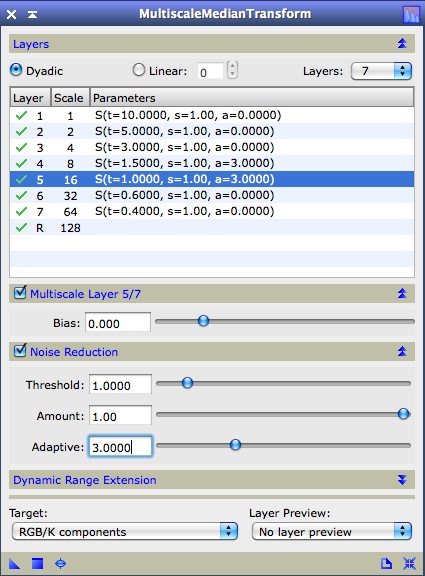425x576 pixels.
Task: Click the Apply Global square icon
Action: 37,563
